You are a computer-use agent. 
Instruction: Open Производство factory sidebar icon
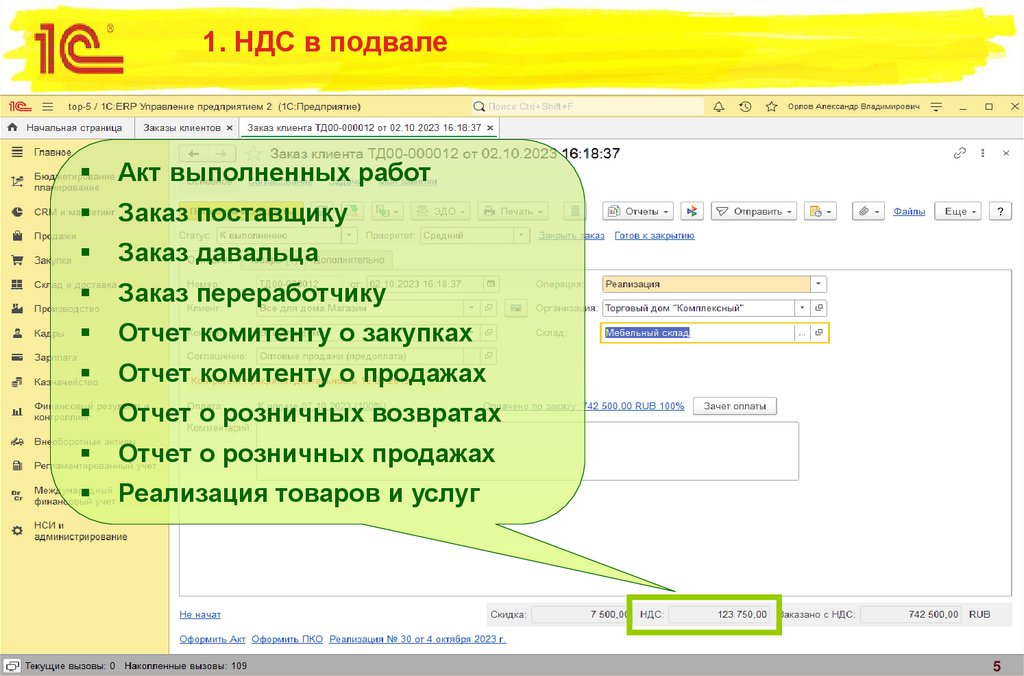[x=18, y=308]
